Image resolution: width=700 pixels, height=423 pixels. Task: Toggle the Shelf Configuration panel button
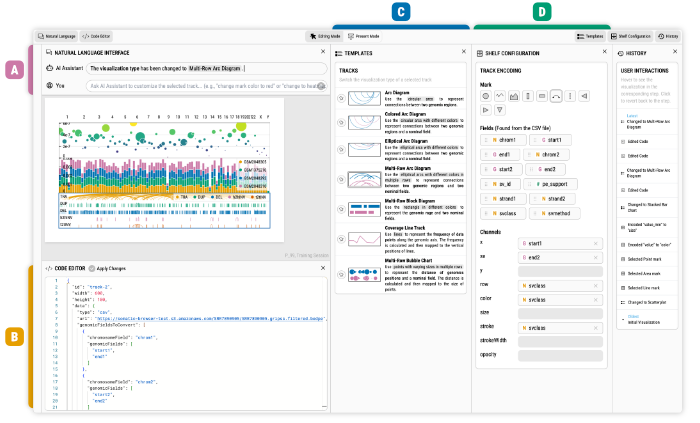pos(629,35)
